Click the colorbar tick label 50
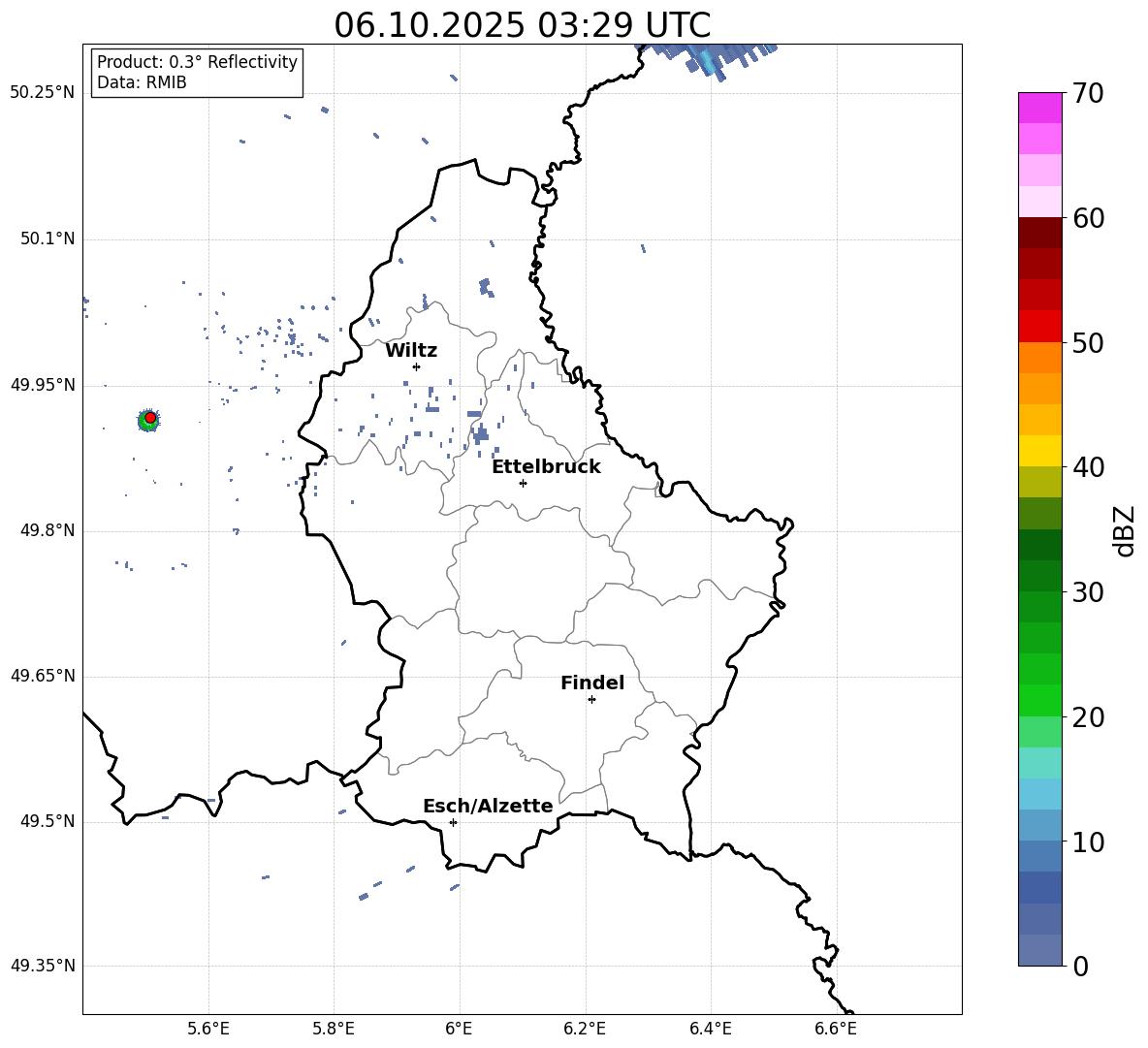The width and height of the screenshot is (1148, 1048). (x=1088, y=343)
